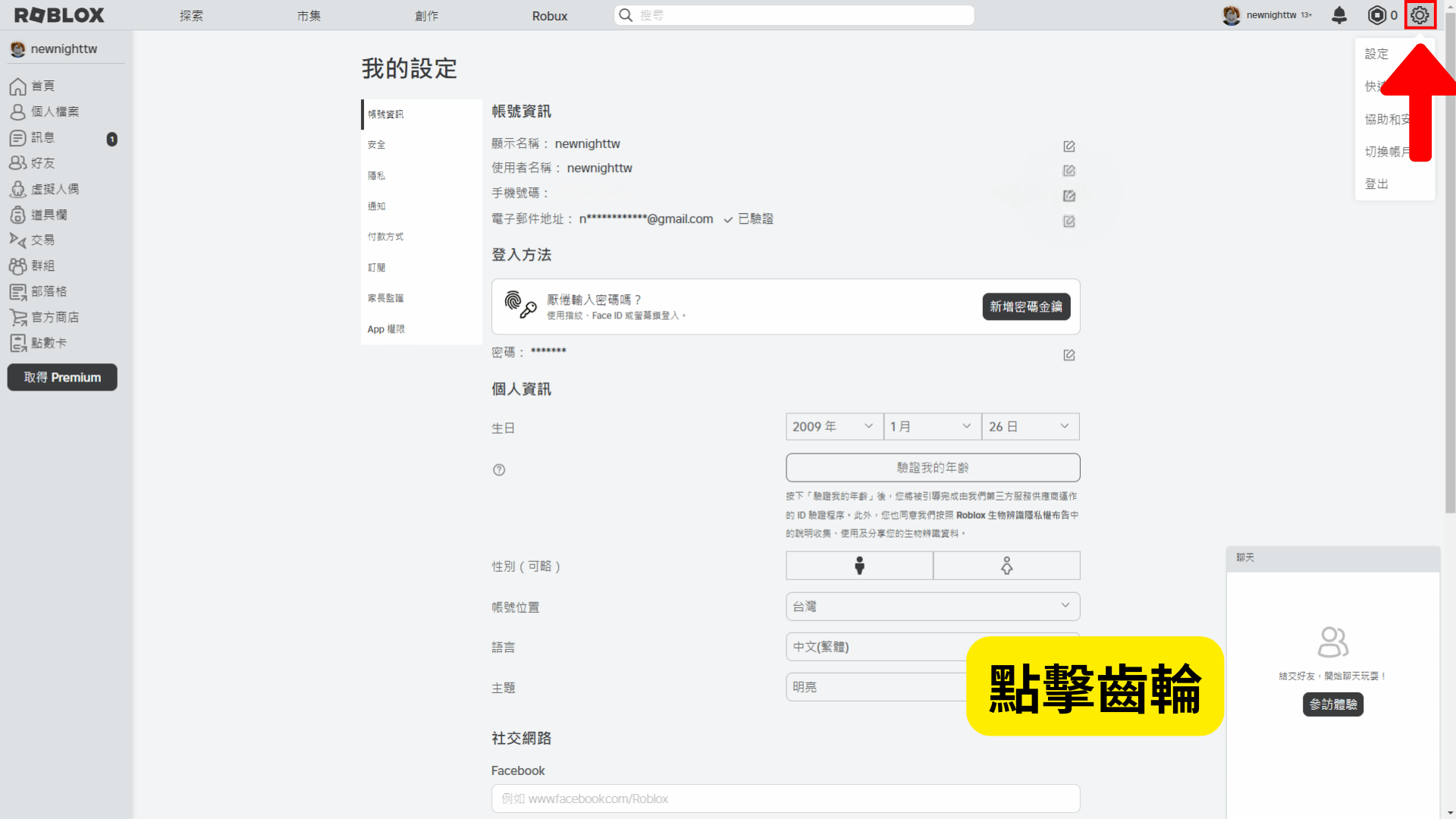
Task: Click the search magnifier icon
Action: click(626, 15)
